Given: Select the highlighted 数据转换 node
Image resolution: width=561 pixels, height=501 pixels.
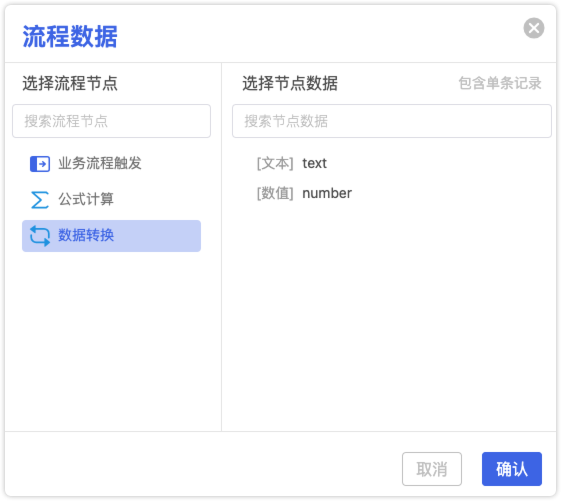Looking at the screenshot, I should coord(111,236).
